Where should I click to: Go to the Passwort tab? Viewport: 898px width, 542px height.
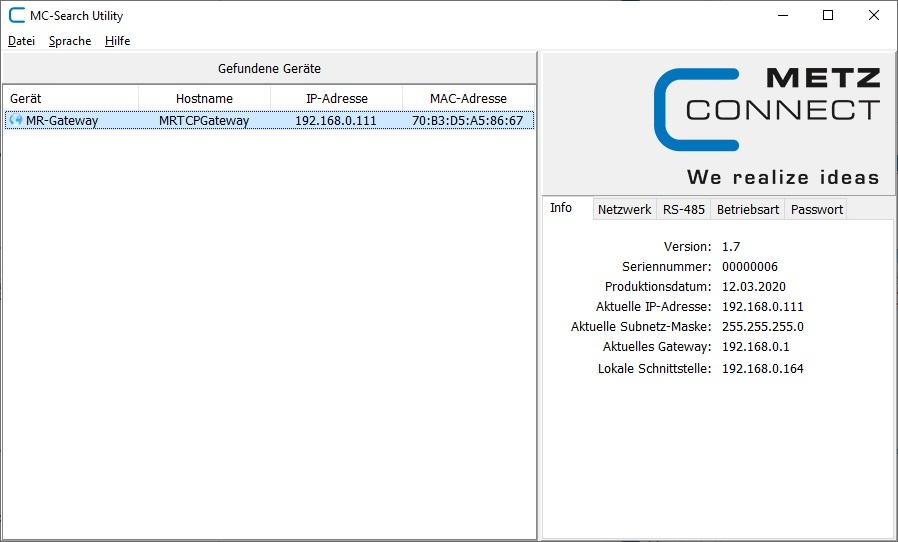point(817,210)
